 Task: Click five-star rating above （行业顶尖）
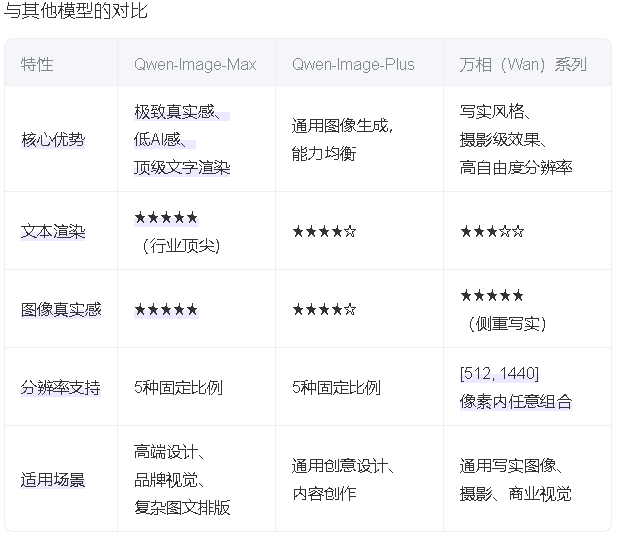(166, 217)
